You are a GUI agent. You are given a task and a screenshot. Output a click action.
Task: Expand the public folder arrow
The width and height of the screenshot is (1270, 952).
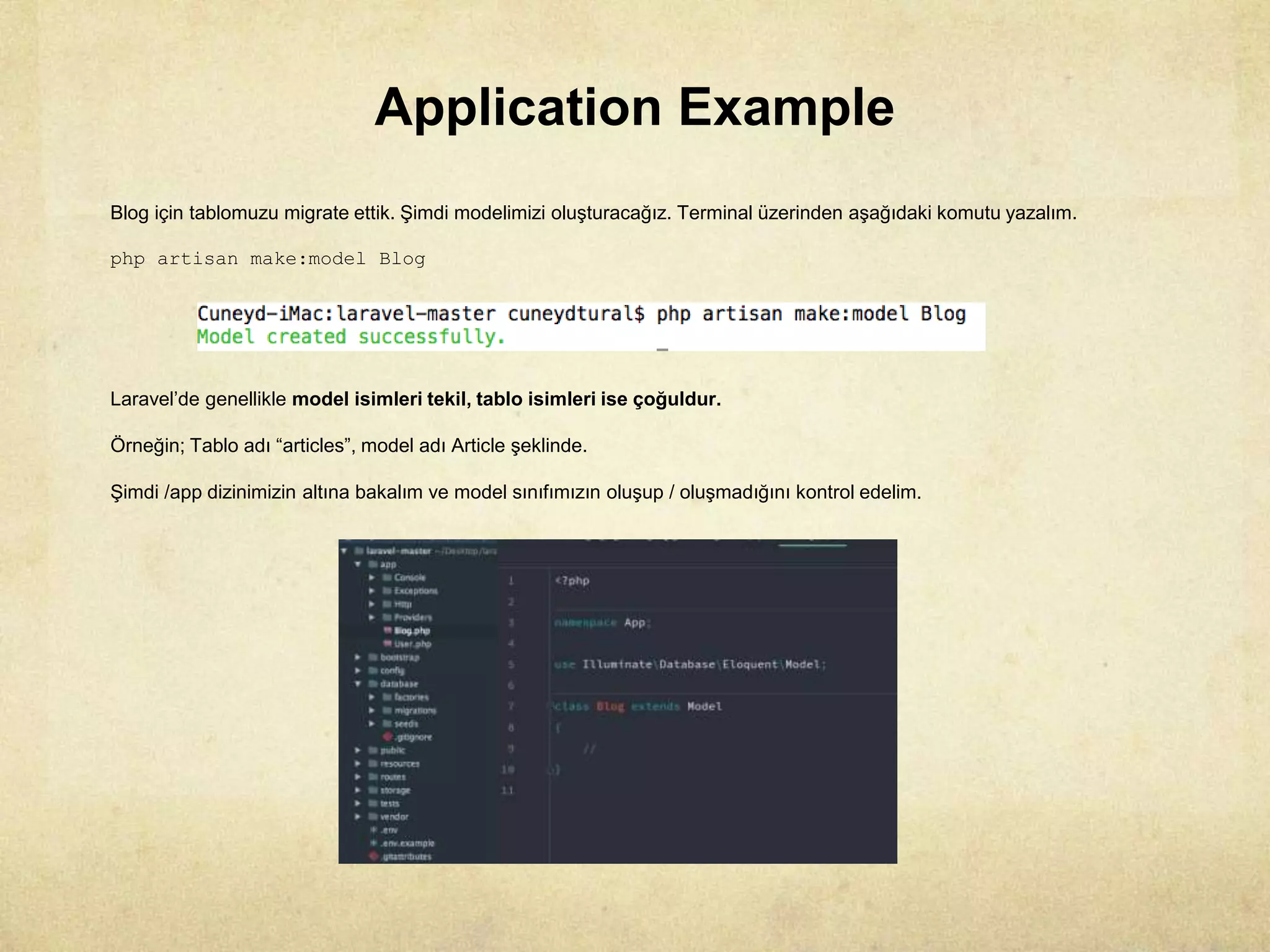coord(358,750)
